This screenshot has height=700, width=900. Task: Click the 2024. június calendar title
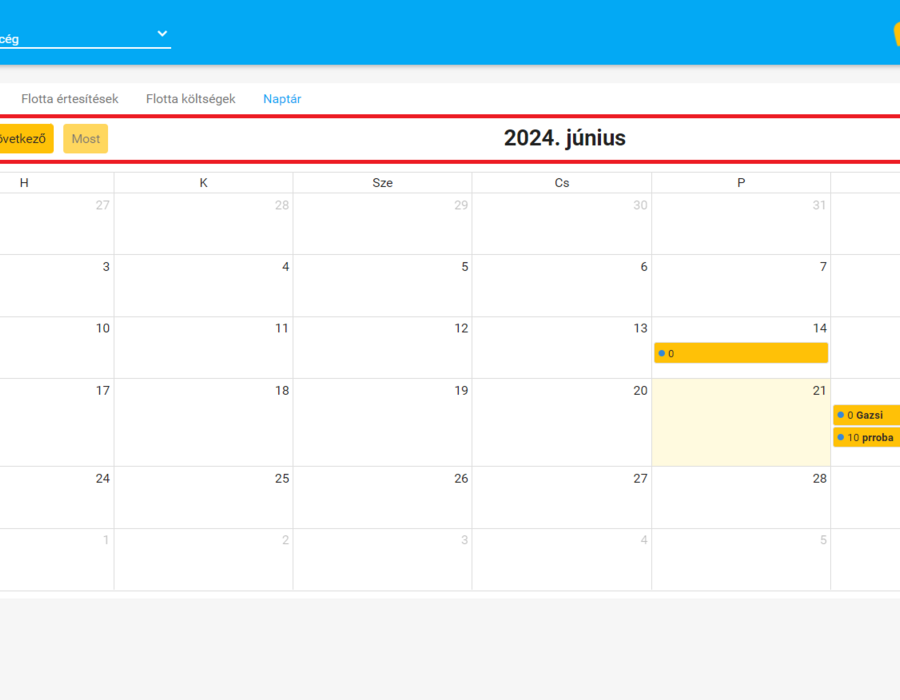pyautogui.click(x=565, y=138)
